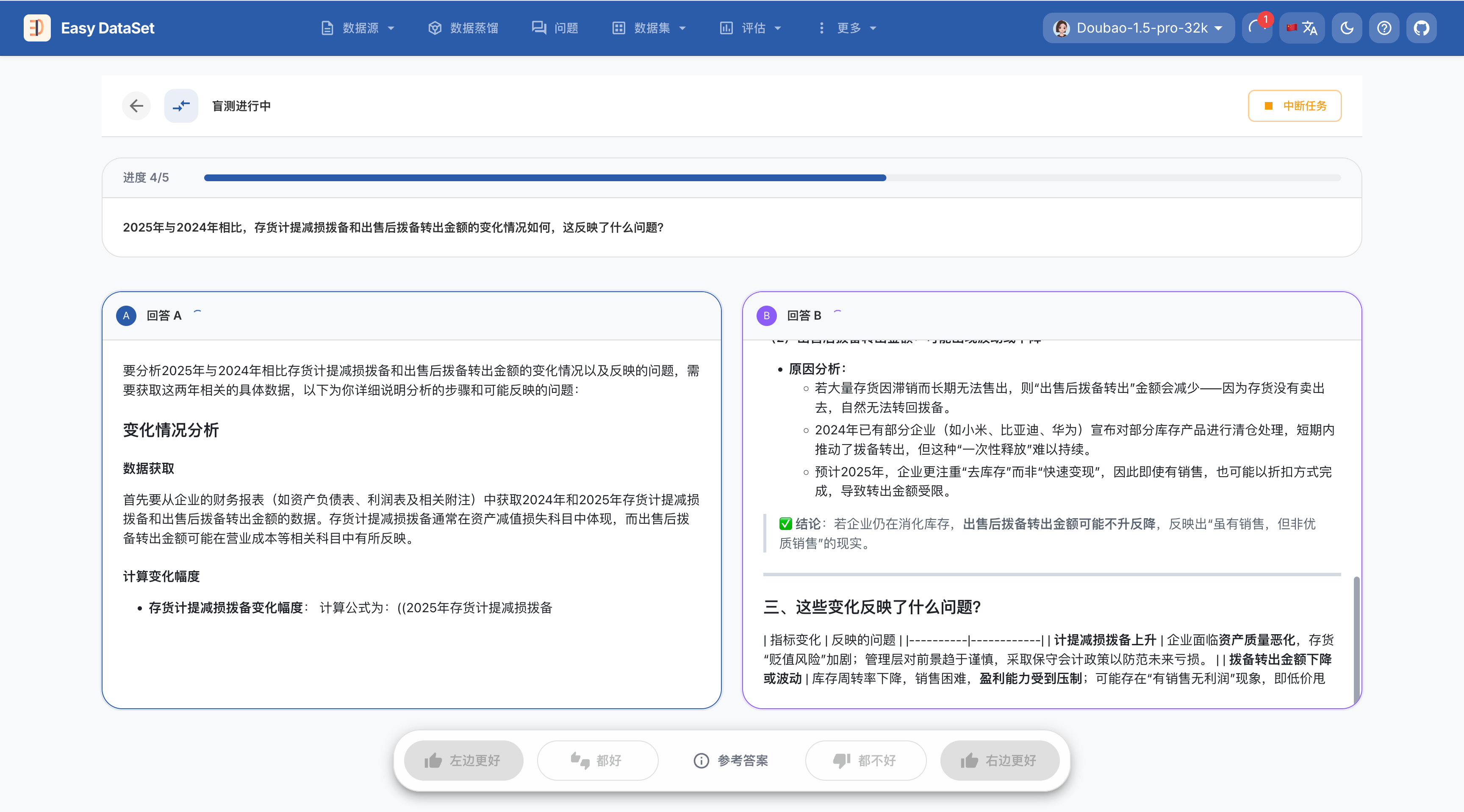Vote 右边更好 for answer B

(999, 760)
